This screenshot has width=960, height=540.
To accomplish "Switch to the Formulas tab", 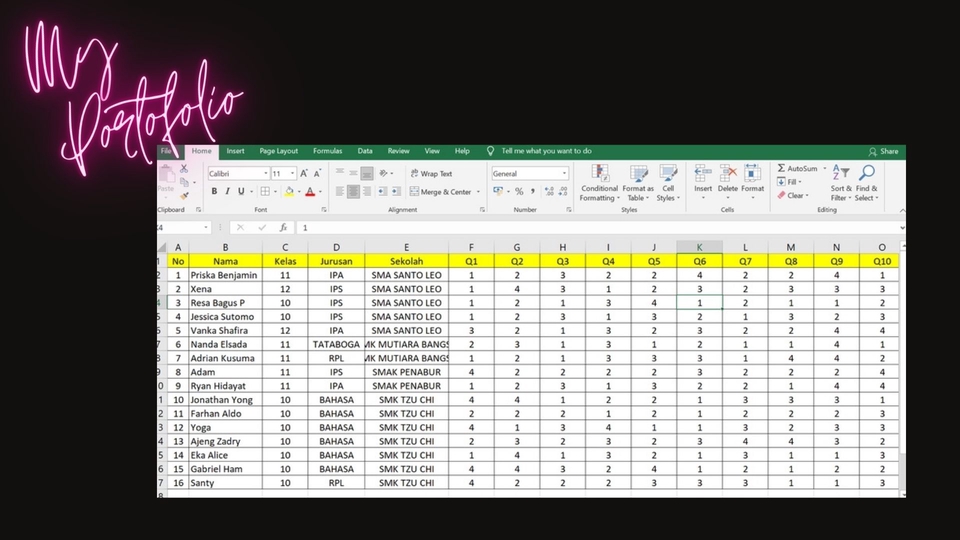I will tap(328, 151).
